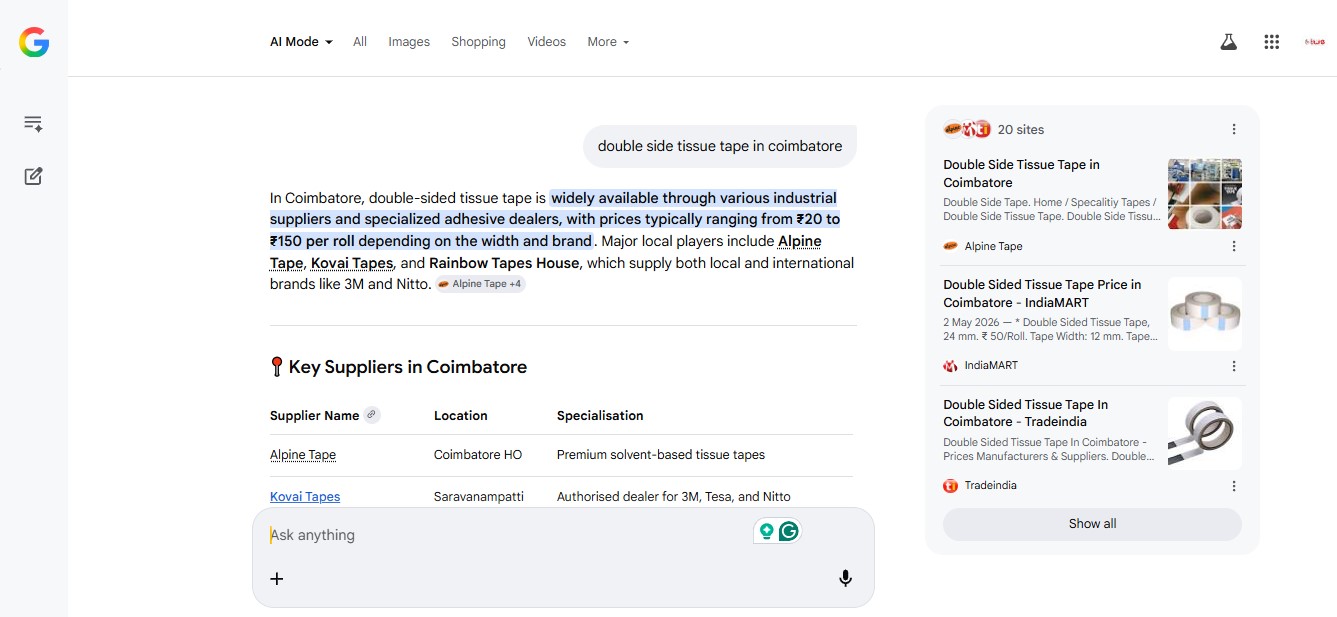1337x617 pixels.
Task: Click 'Authorised dealer for 3M, Tesa, and Nitto' cell
Action: click(674, 497)
